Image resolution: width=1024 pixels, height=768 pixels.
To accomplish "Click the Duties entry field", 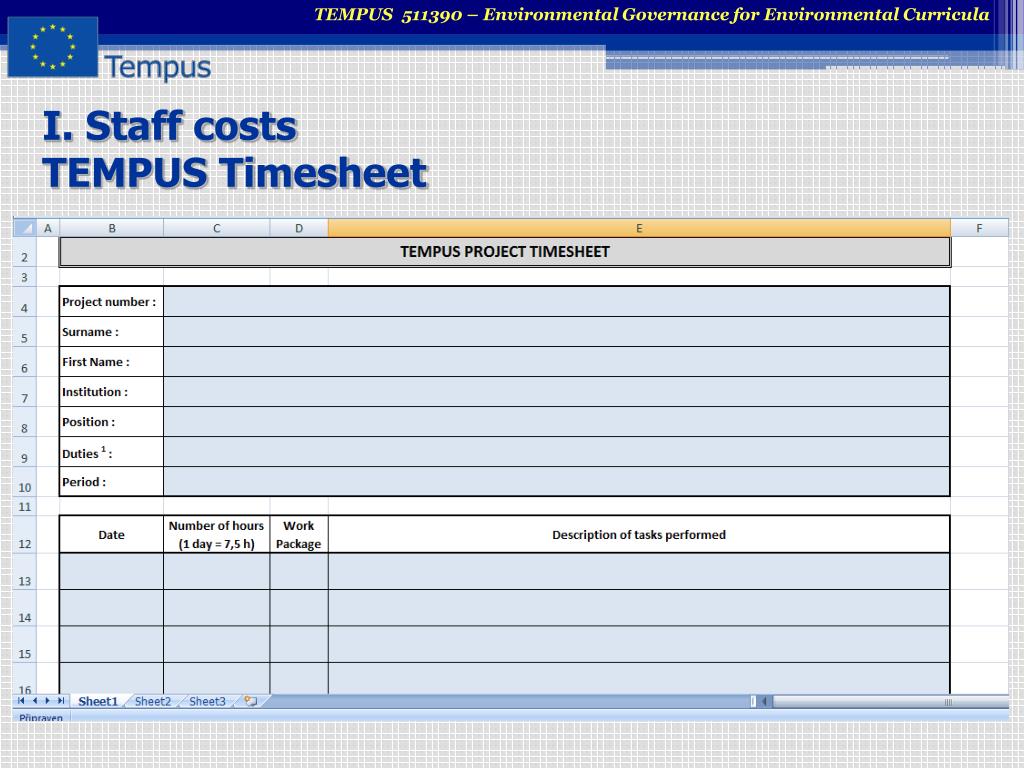I will (556, 452).
